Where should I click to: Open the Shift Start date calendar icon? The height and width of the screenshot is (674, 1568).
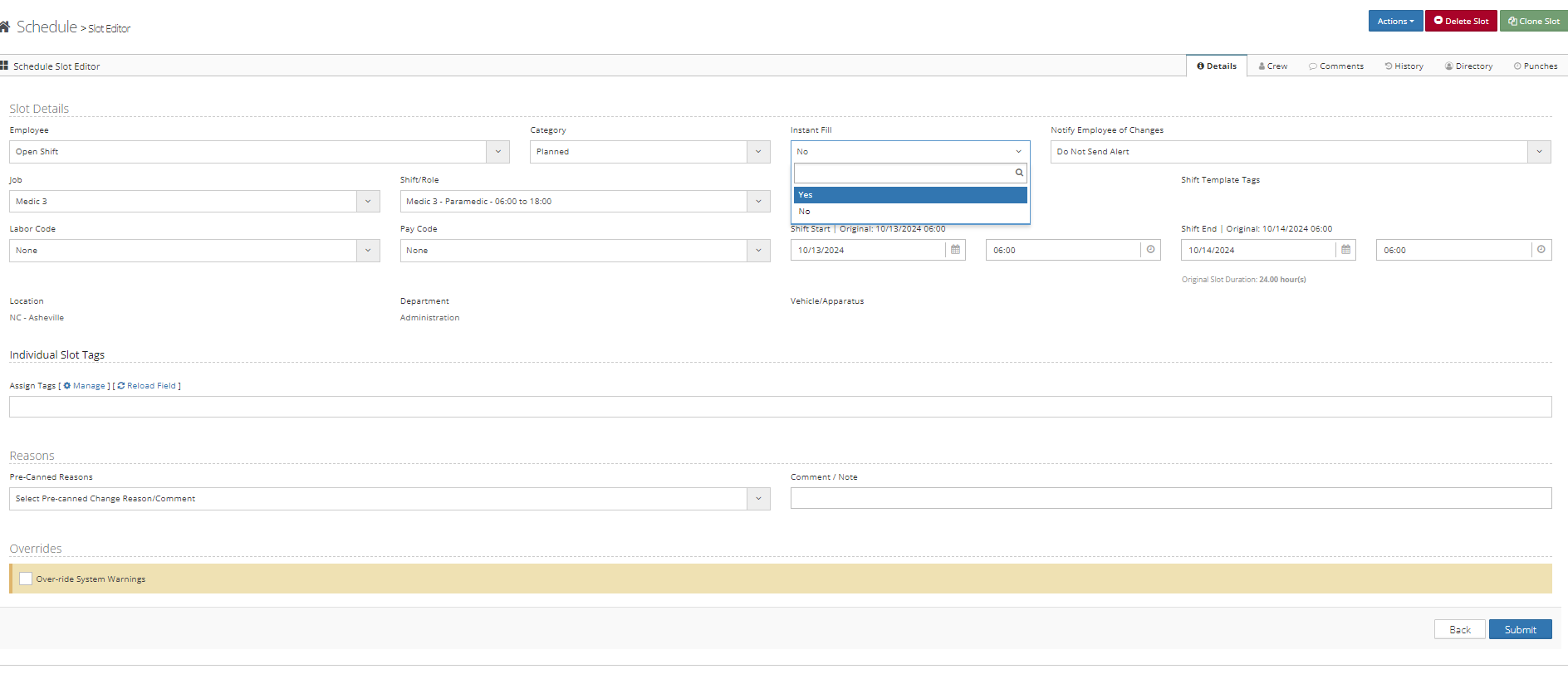click(955, 250)
